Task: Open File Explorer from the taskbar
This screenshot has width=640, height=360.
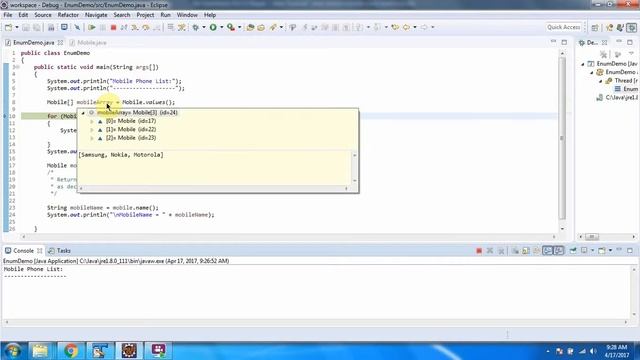Action: [40, 351]
